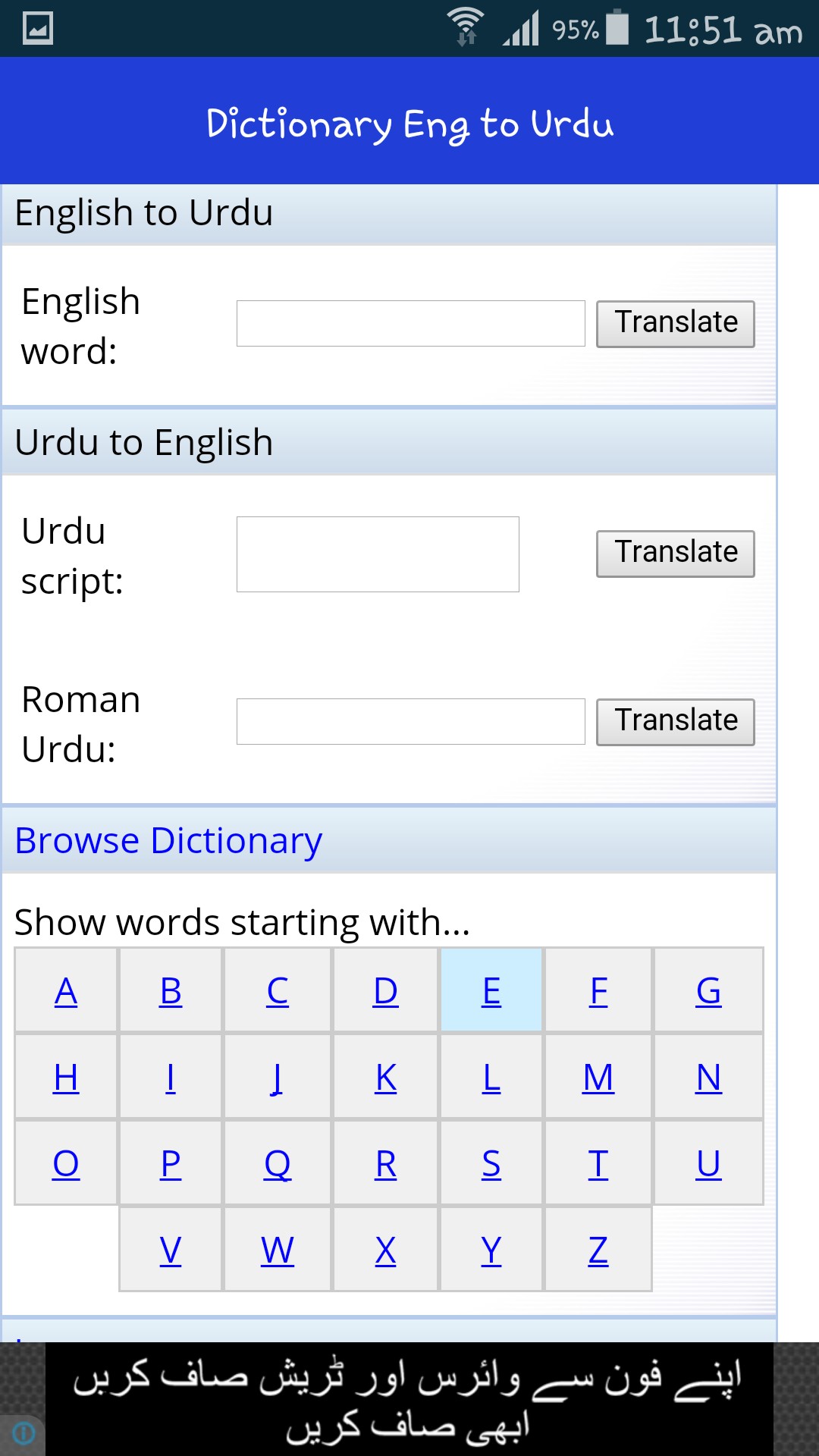The height and width of the screenshot is (1456, 819).
Task: Tap the picture notification icon in status bar
Action: point(38,29)
